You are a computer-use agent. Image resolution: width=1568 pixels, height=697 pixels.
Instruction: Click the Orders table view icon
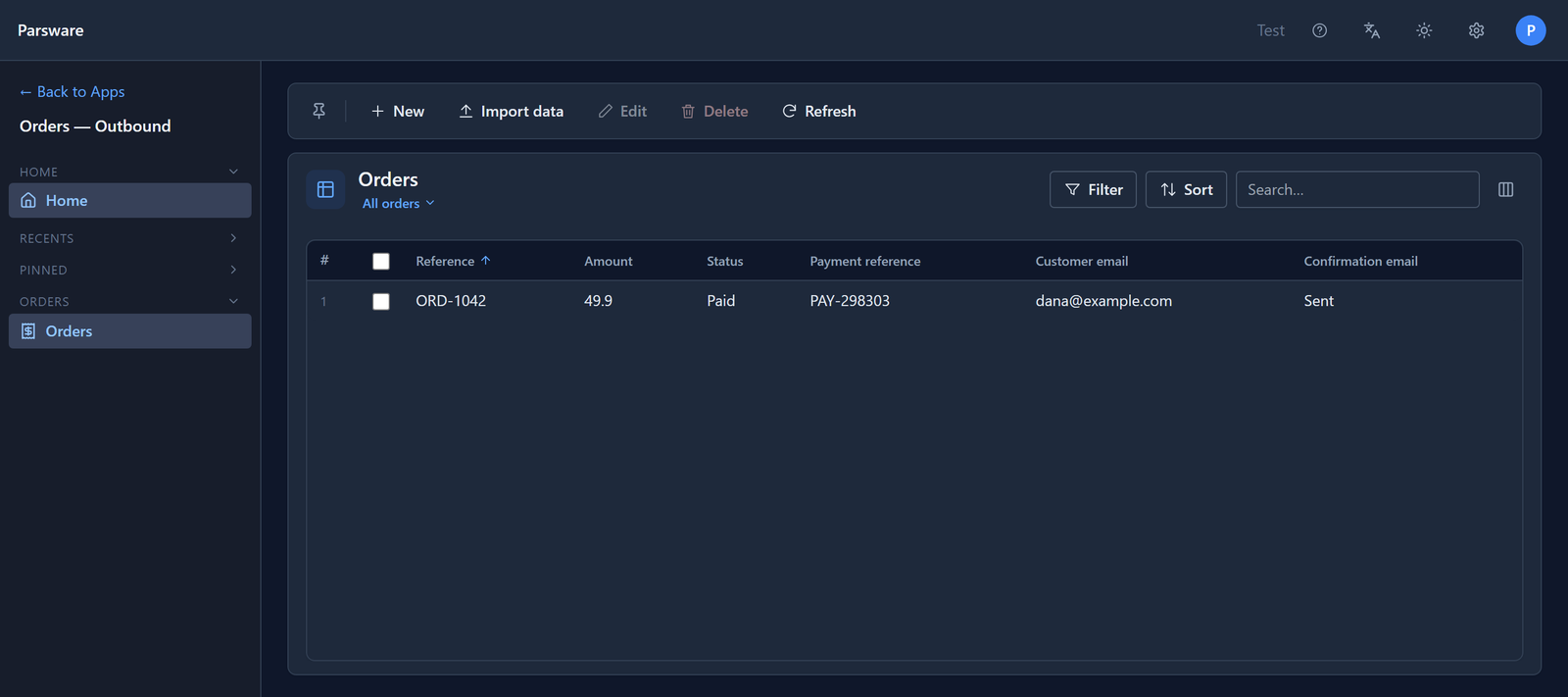(x=325, y=189)
